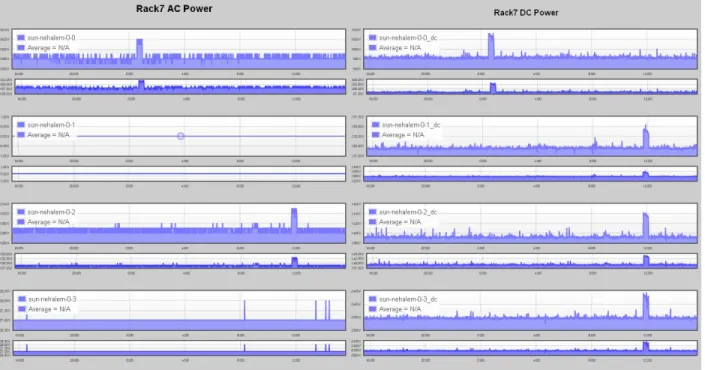The image size is (705, 370).
Task: Click the sun-nehalem-0-3 legend color swatch
Action: [x=22, y=299]
